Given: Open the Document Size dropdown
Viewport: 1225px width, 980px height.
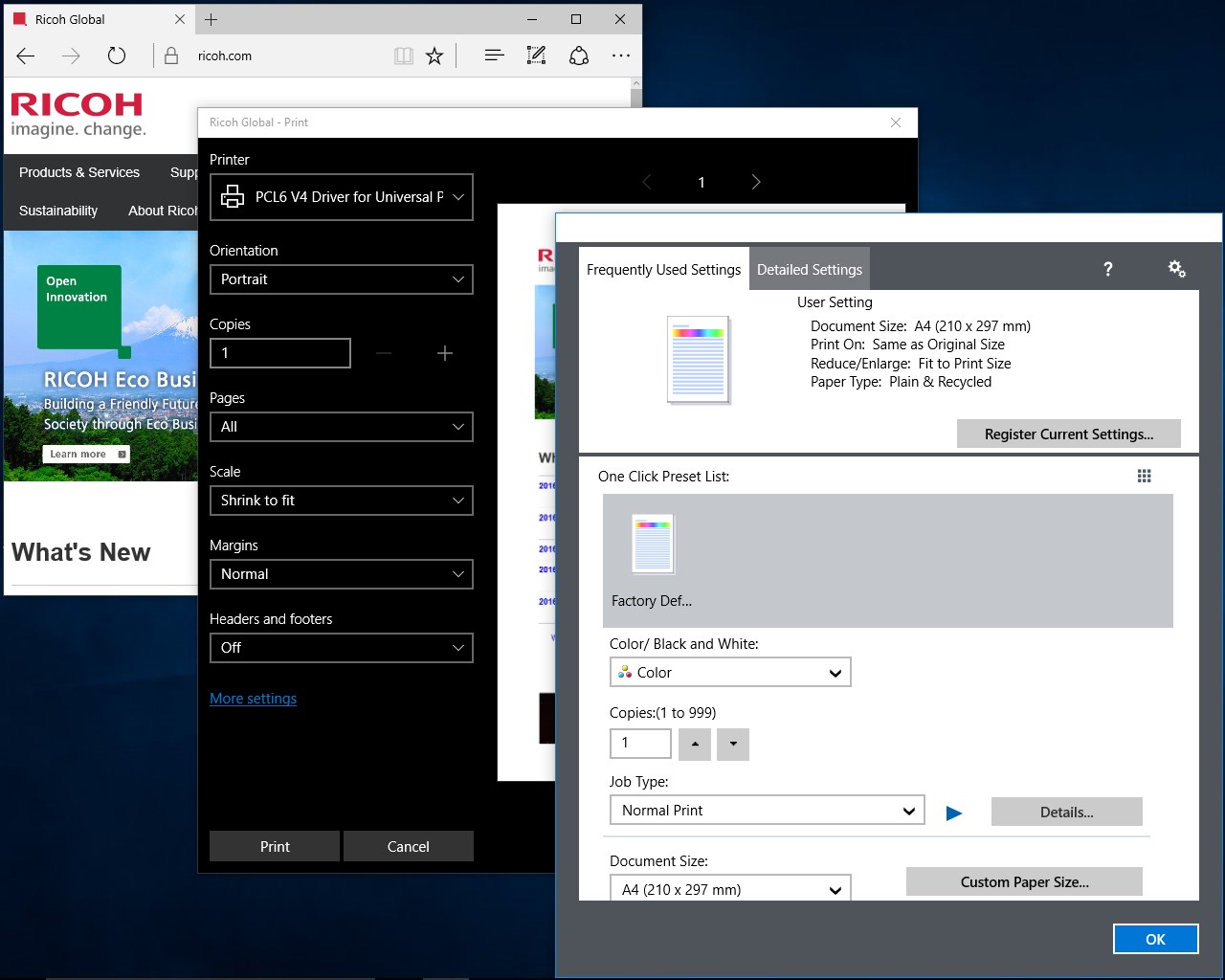Looking at the screenshot, I should click(x=729, y=888).
